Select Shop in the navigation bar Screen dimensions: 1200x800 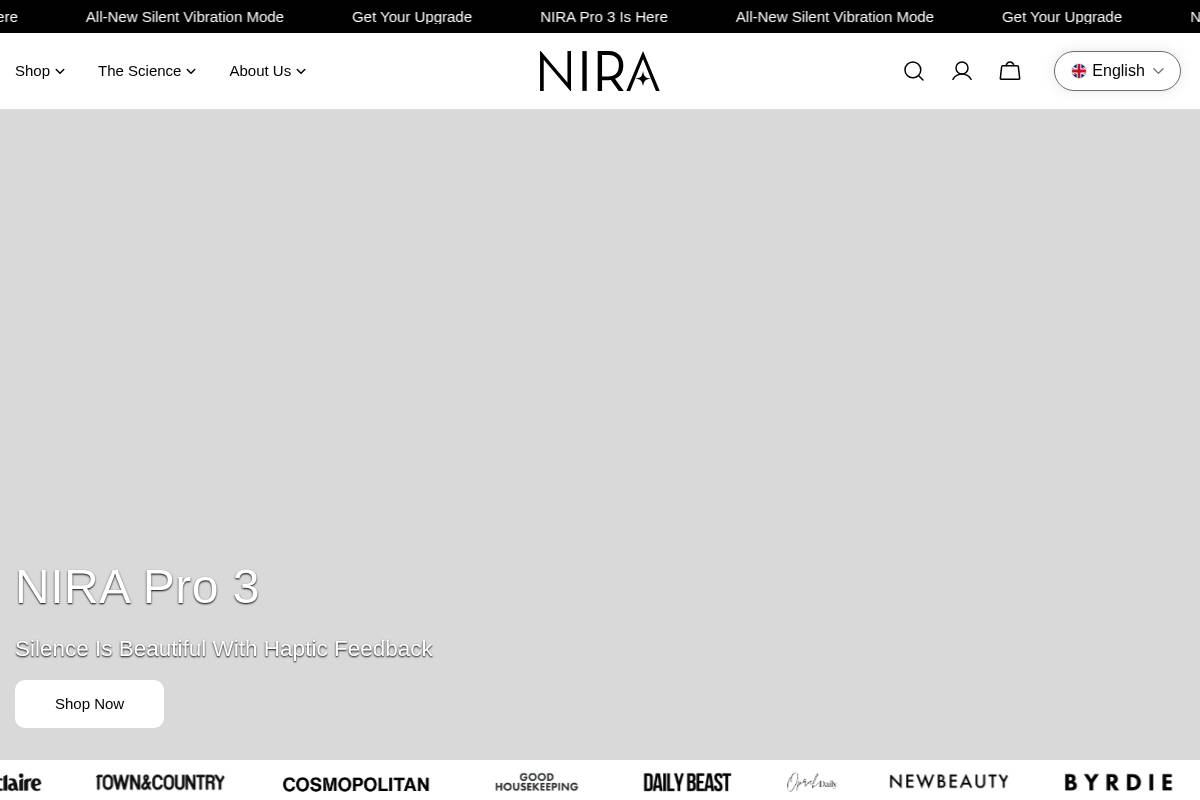coord(32,70)
